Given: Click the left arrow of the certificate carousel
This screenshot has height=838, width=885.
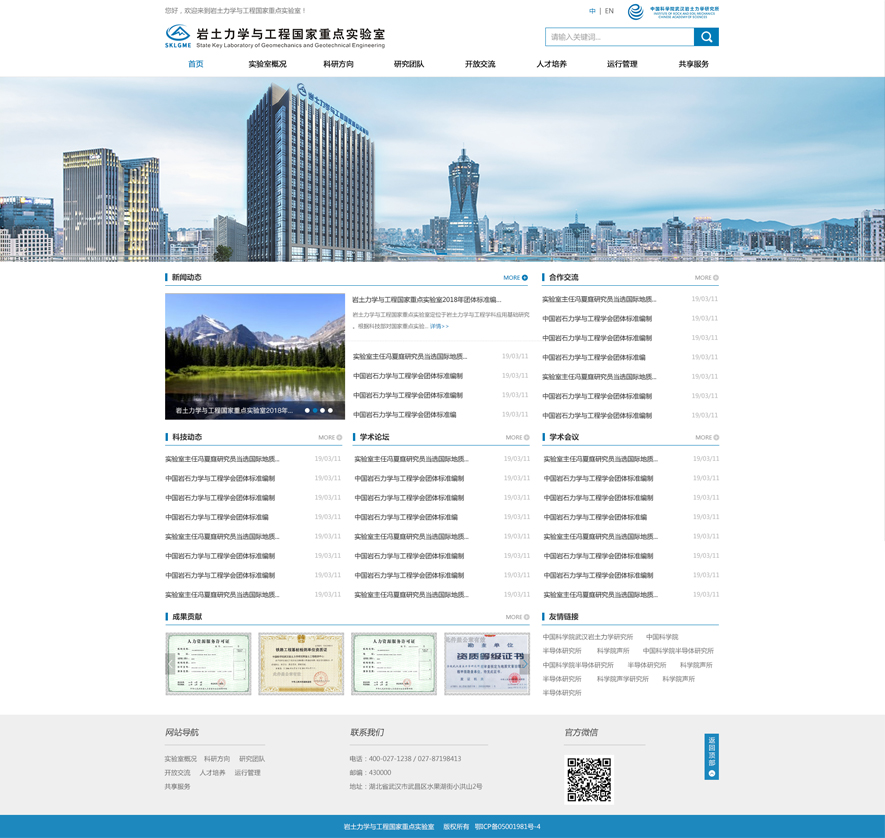Looking at the screenshot, I should tap(170, 664).
